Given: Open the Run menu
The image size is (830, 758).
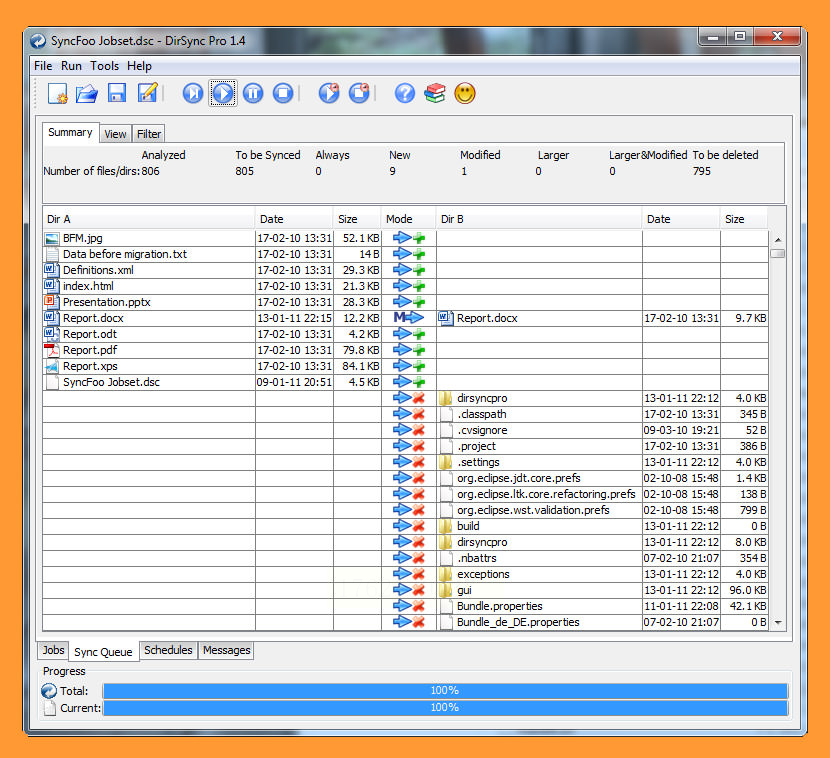Looking at the screenshot, I should (71, 66).
